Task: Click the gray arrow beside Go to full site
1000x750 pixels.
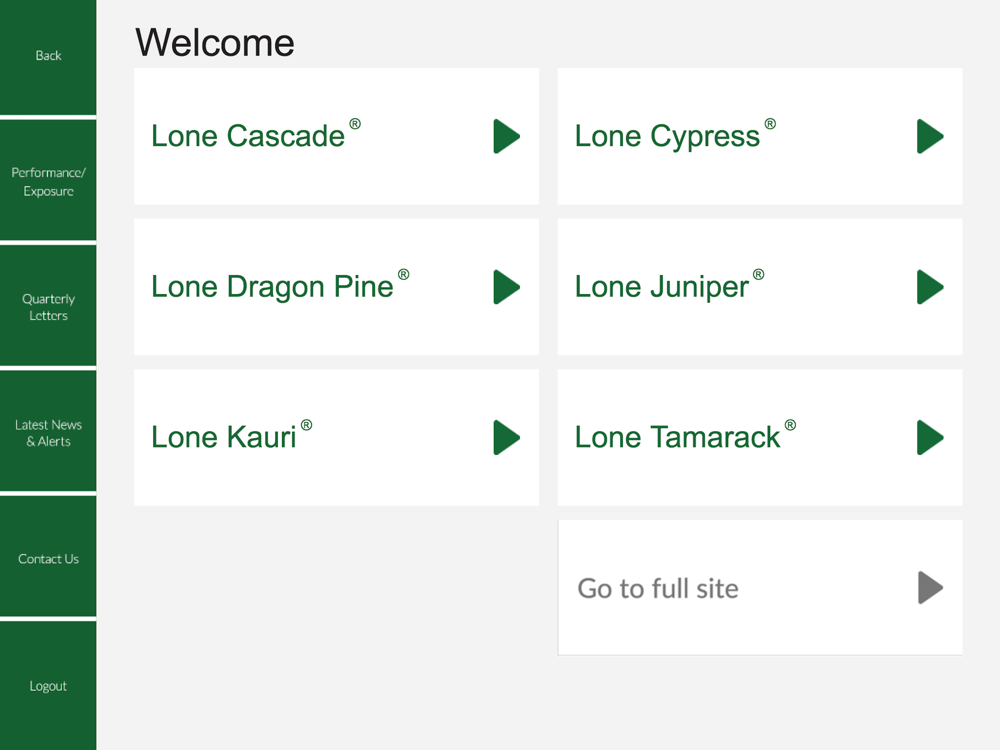Action: pyautogui.click(x=930, y=587)
